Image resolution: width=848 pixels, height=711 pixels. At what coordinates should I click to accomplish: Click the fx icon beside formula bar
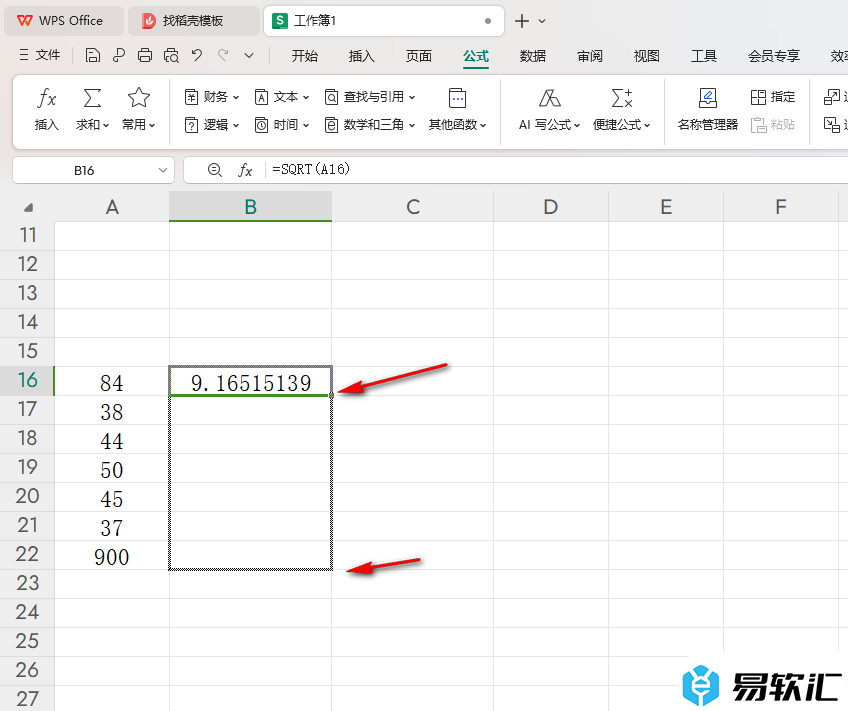click(x=245, y=170)
